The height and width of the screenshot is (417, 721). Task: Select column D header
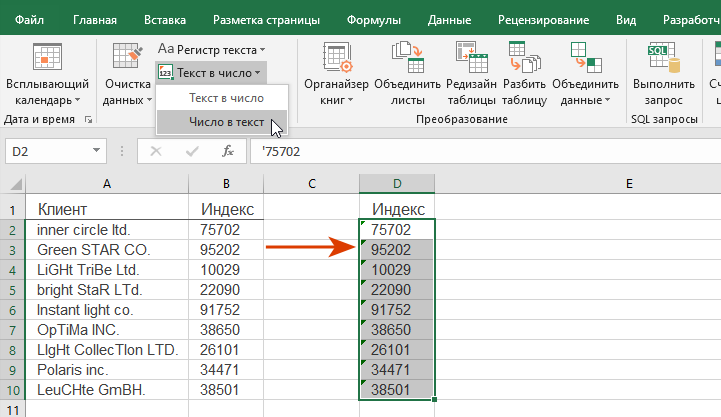(x=396, y=183)
